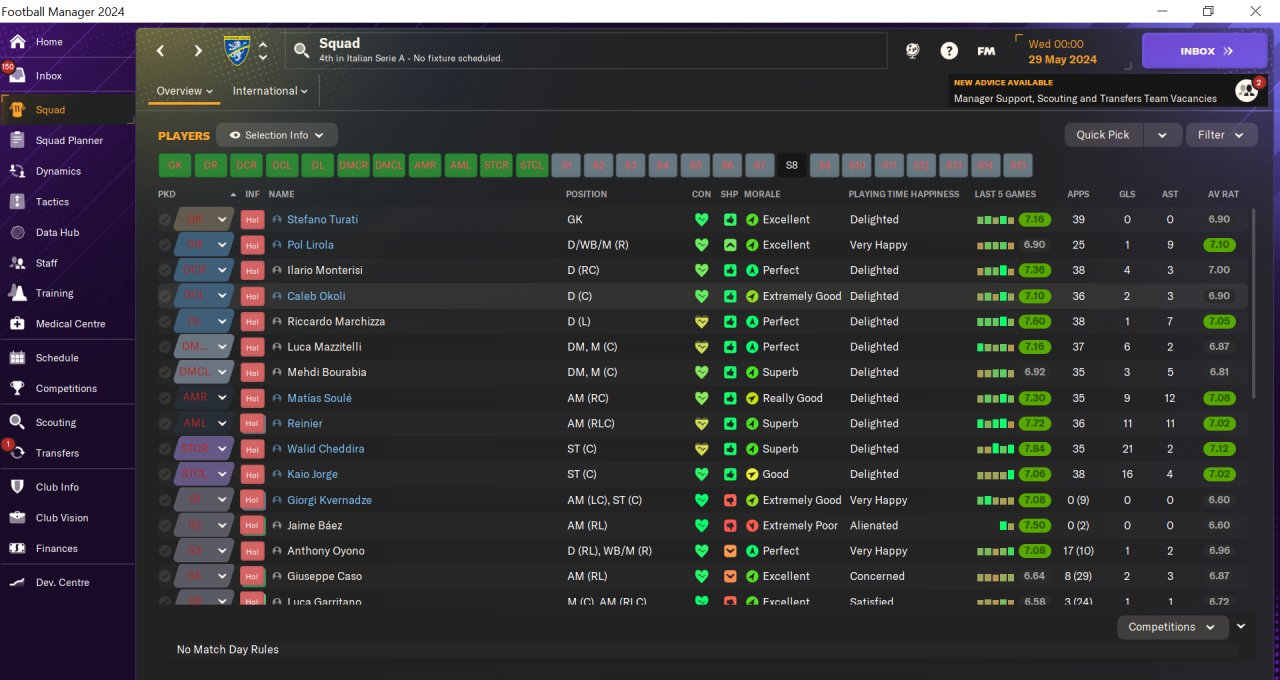Open the Squad Planner sidebar icon
The height and width of the screenshot is (680, 1280).
pyautogui.click(x=17, y=141)
